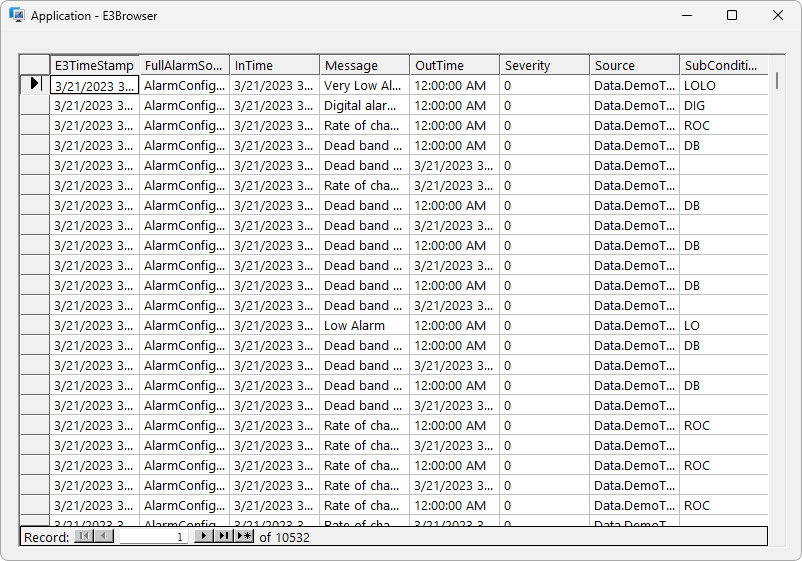
Task: Select the Very Low Al... message cell
Action: click(x=364, y=85)
